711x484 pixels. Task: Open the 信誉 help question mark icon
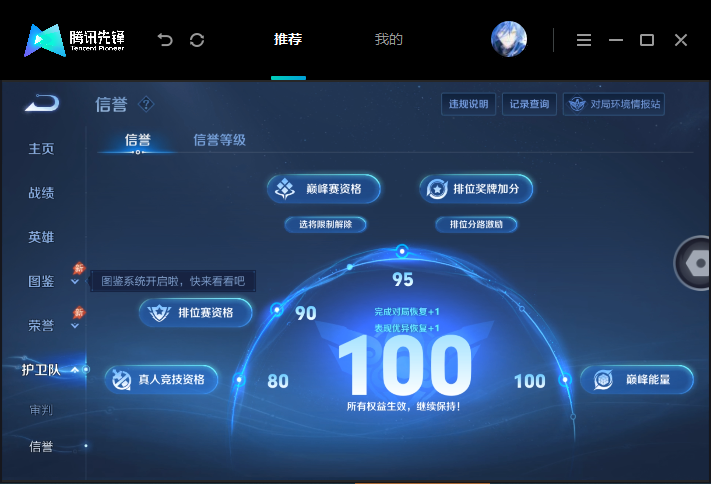pyautogui.click(x=146, y=104)
